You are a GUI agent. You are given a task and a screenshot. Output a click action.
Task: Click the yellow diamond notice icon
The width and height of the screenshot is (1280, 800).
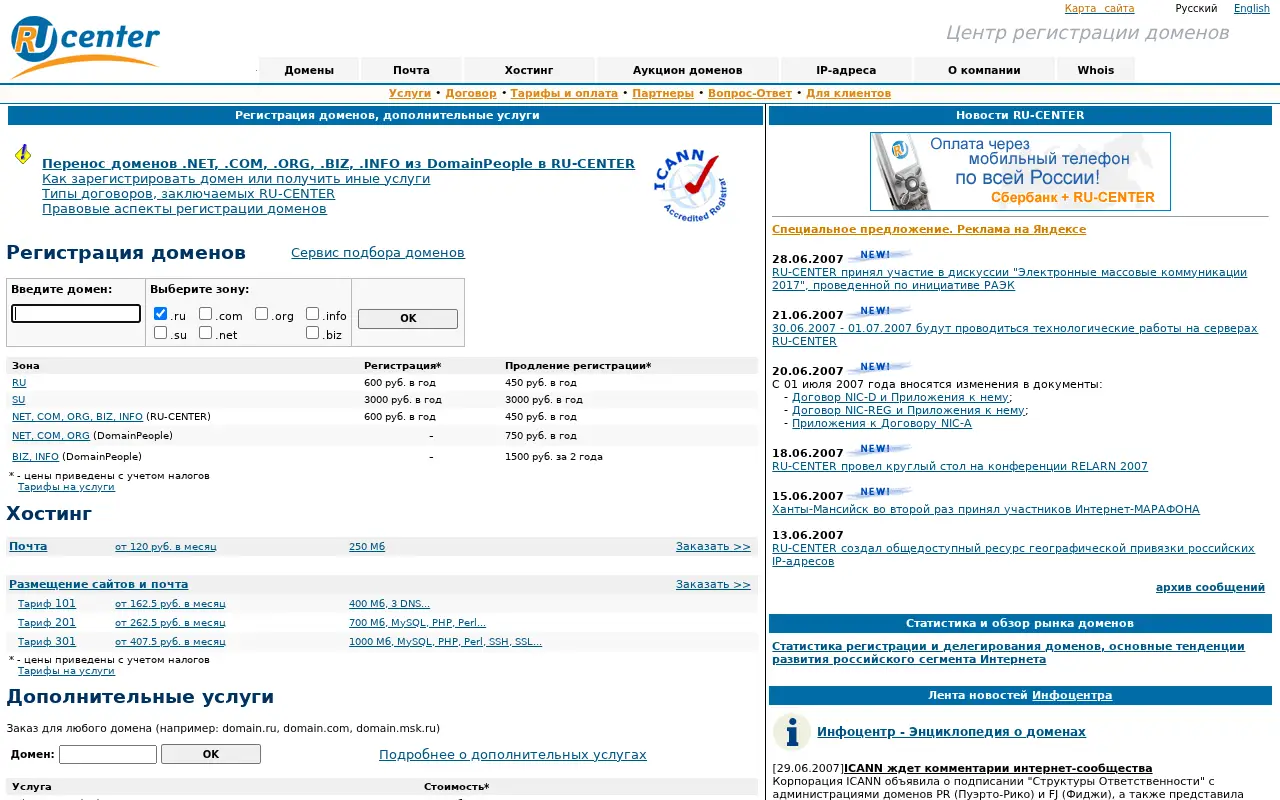(23, 155)
